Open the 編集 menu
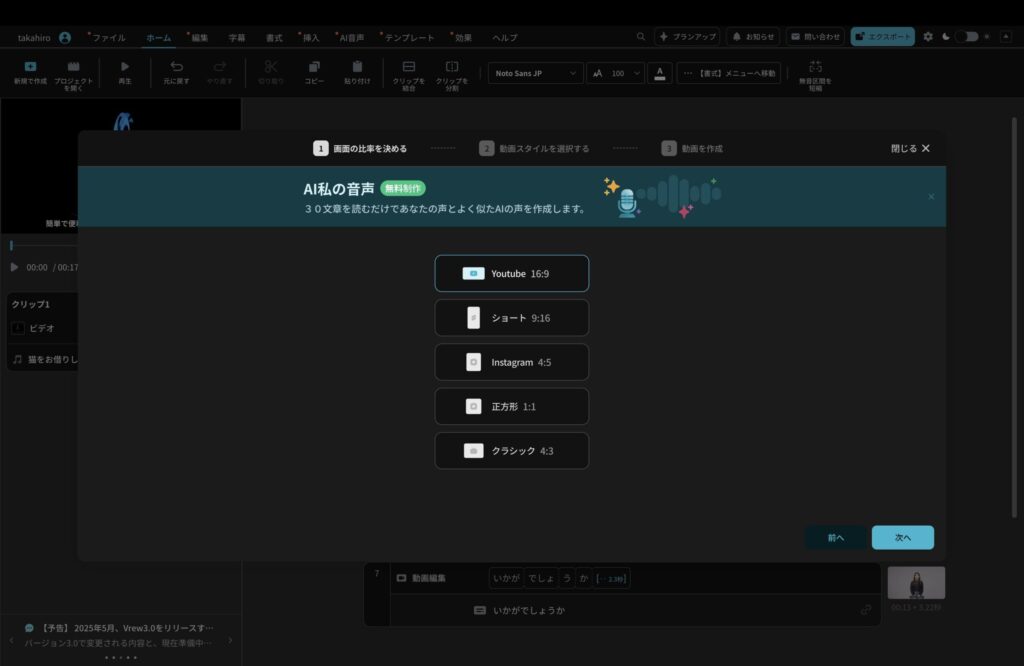The image size is (1024, 666). point(199,38)
